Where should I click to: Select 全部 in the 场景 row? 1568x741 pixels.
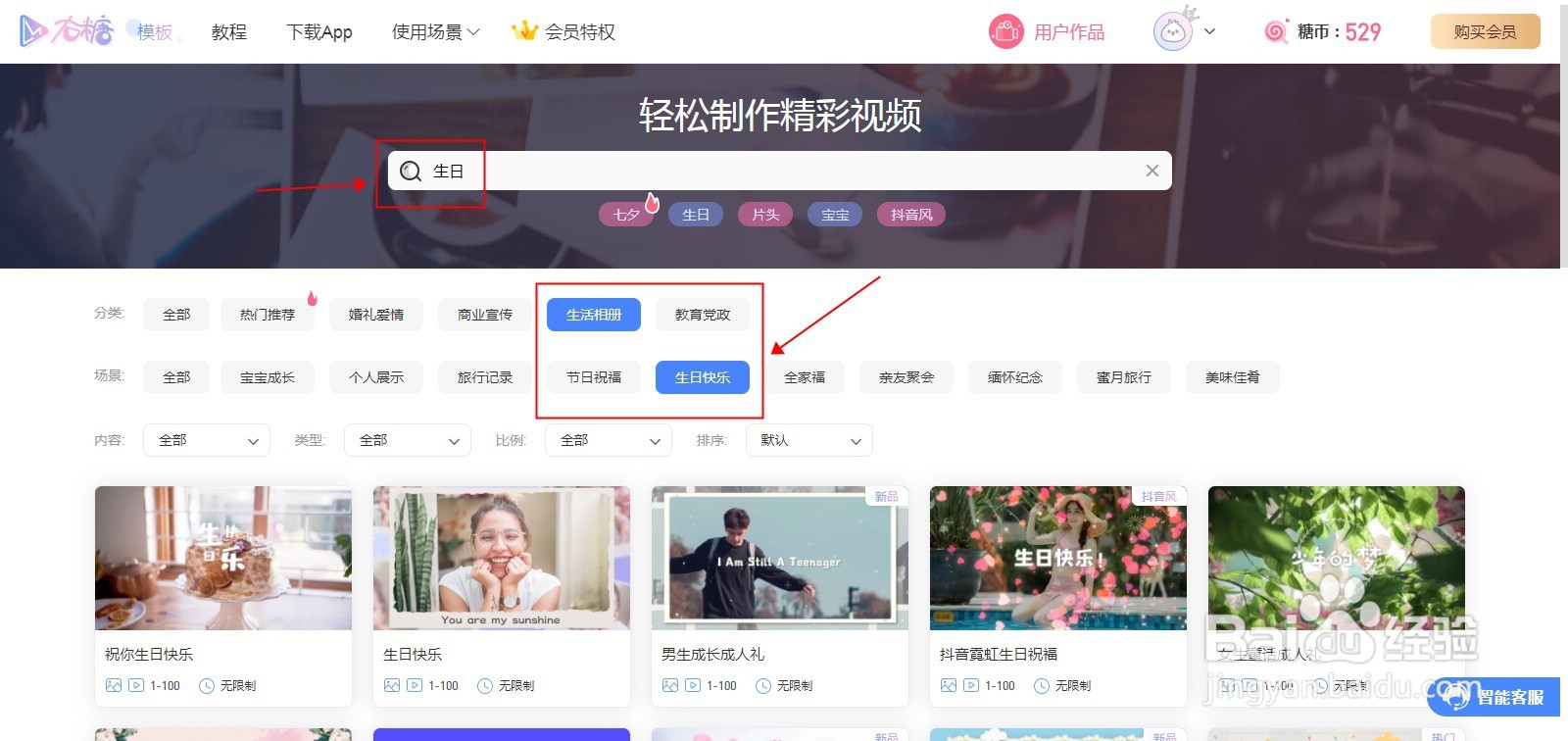tap(176, 377)
